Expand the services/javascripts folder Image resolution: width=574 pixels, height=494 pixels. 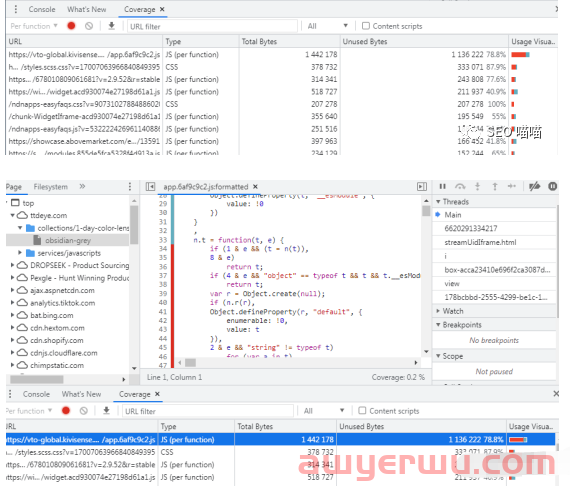[x=20, y=253]
